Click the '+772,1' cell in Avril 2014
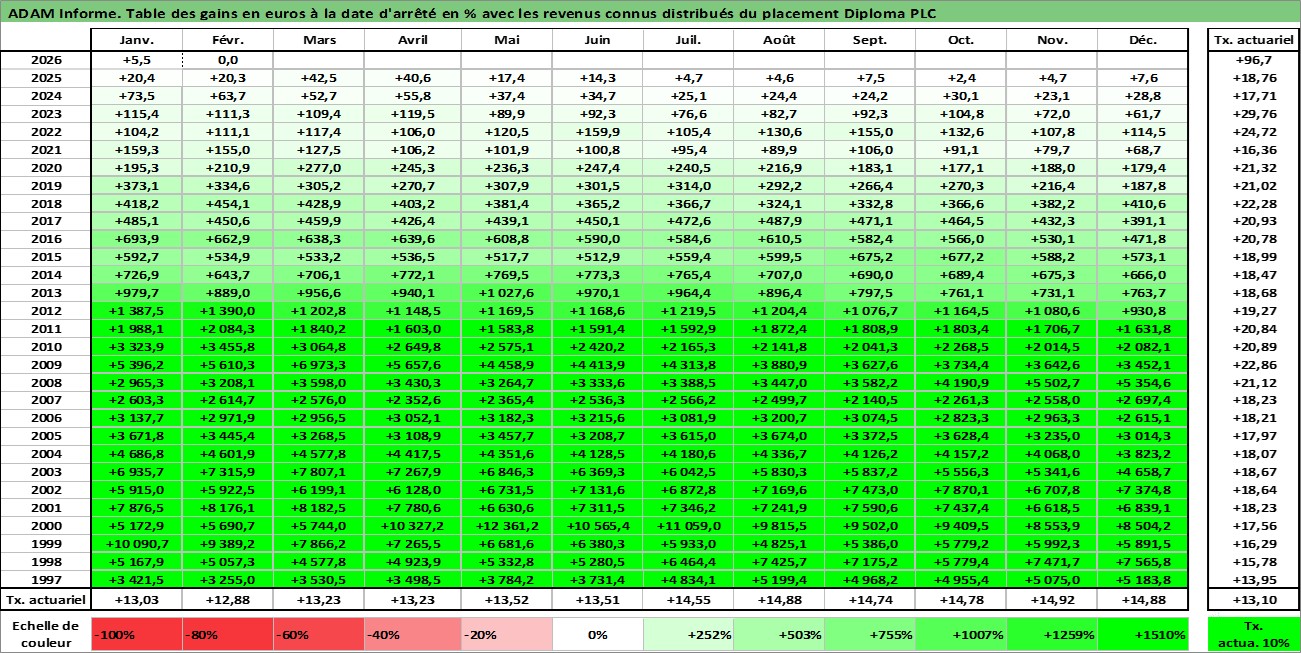Screen dimensions: 1301x653 pyautogui.click(x=412, y=275)
